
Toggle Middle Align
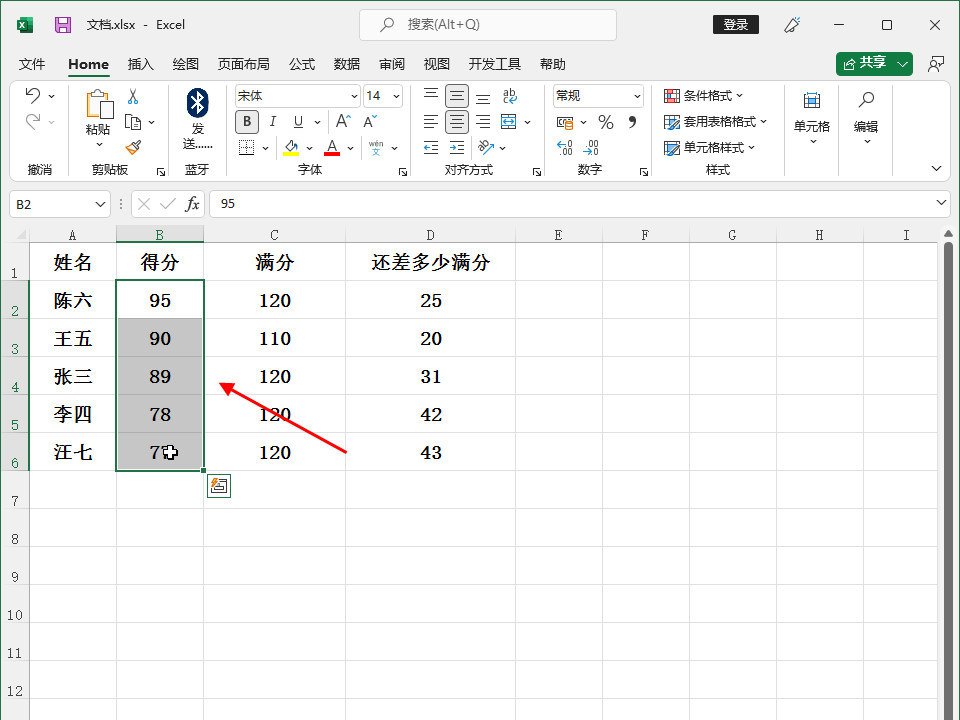(x=457, y=96)
